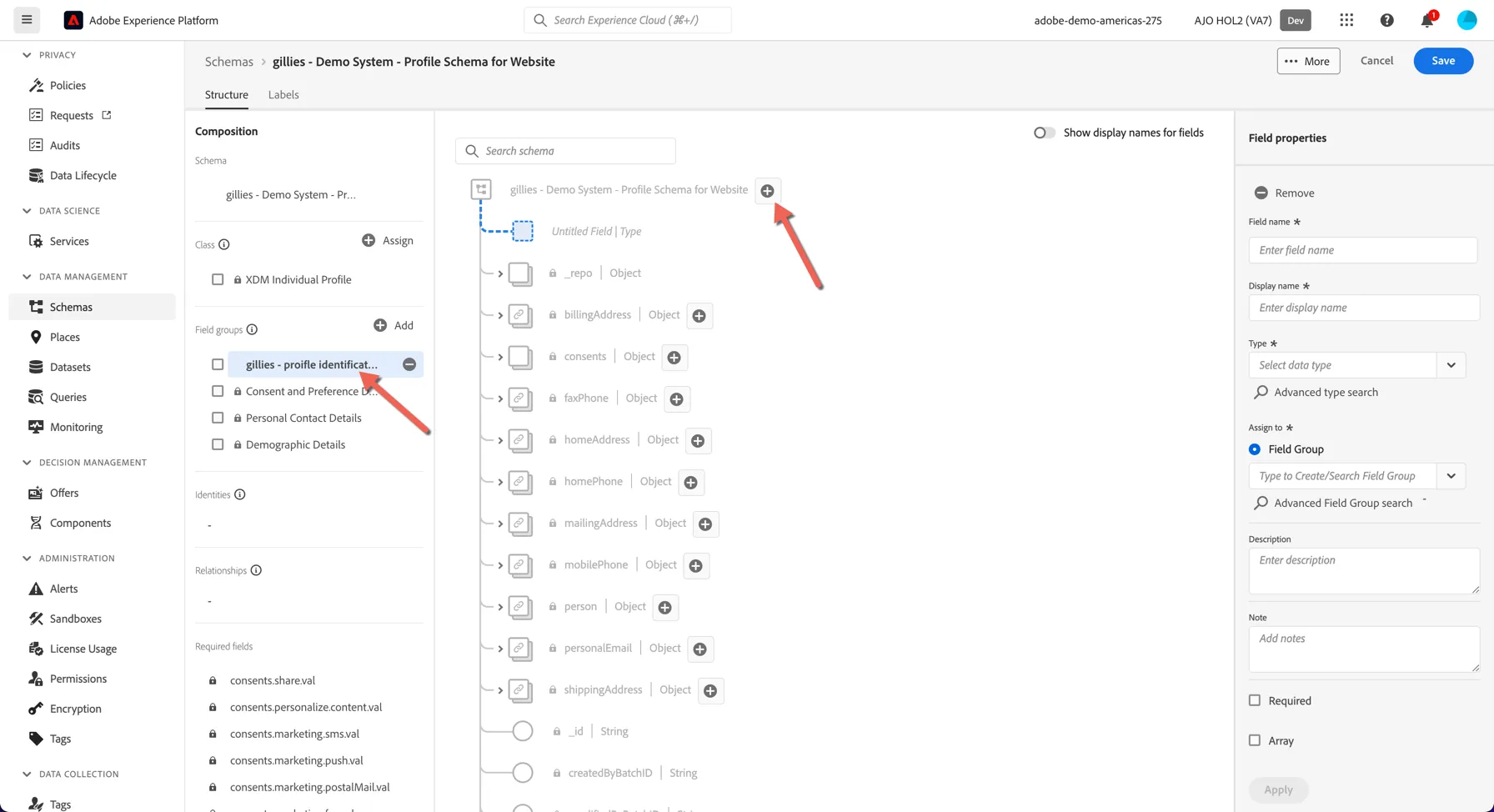Check the Demographic Details checkbox
Viewport: 1494px width, 812px height.
click(218, 444)
